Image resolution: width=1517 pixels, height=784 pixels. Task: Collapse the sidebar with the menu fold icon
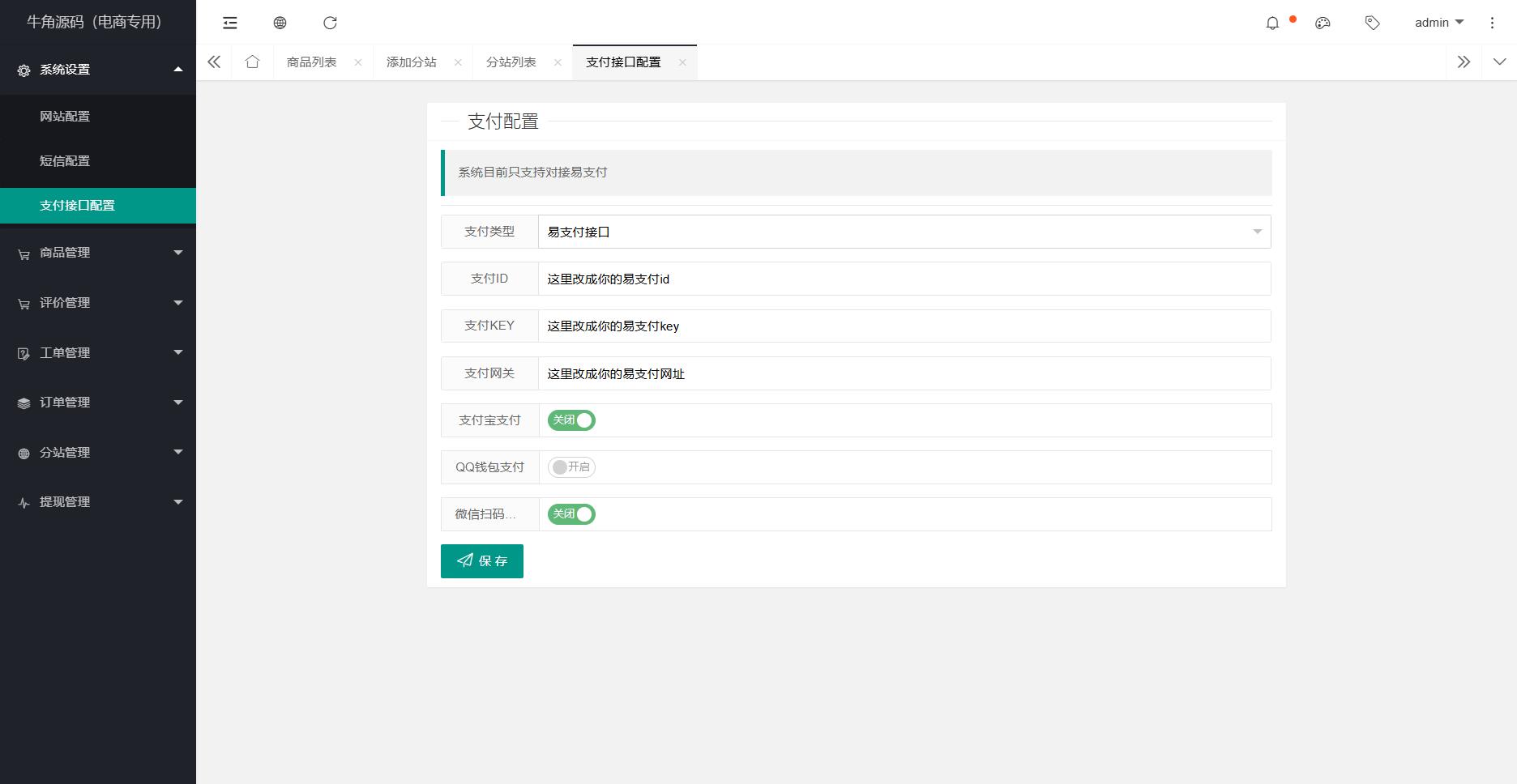230,23
